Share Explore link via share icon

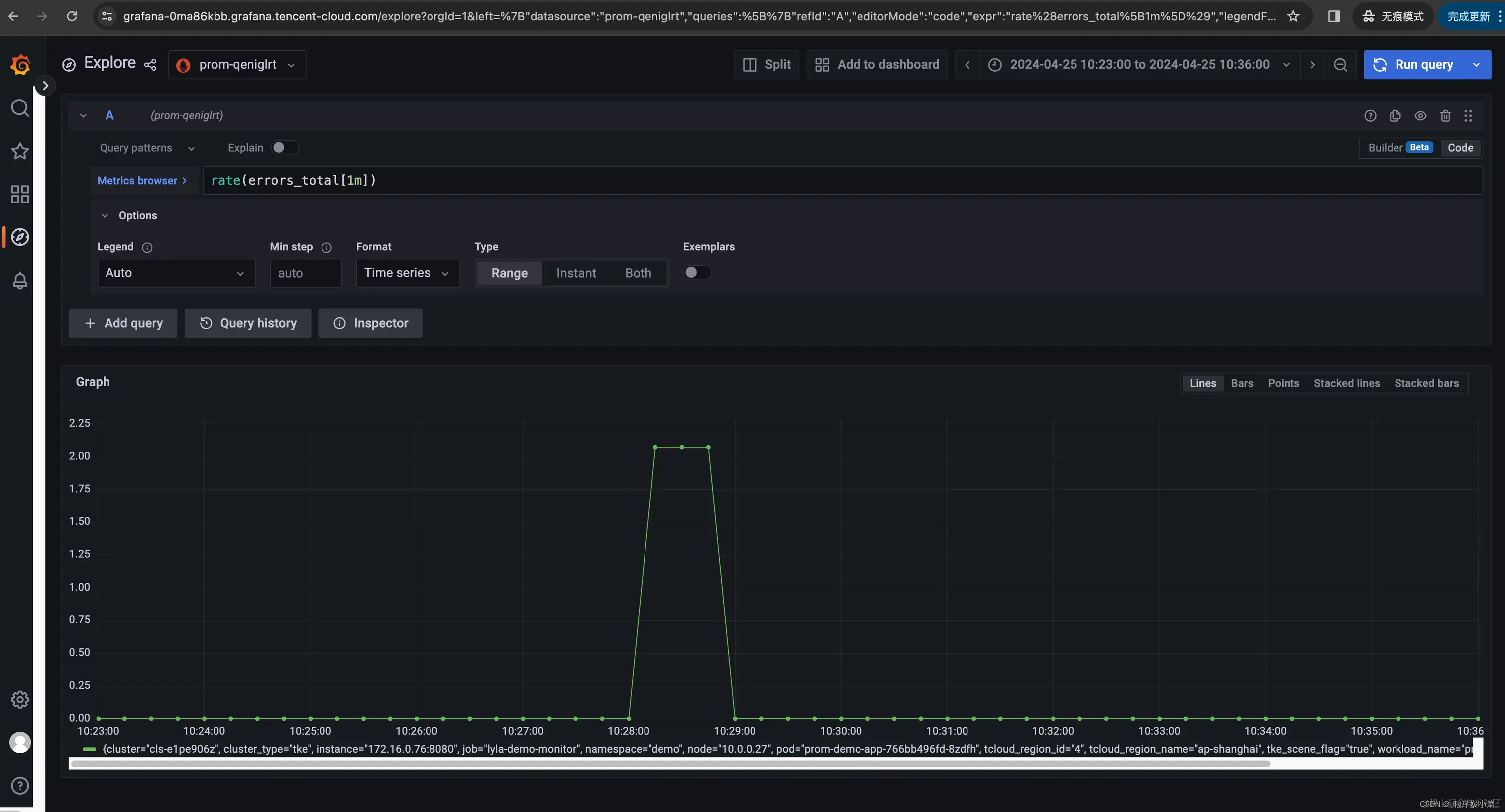150,65
